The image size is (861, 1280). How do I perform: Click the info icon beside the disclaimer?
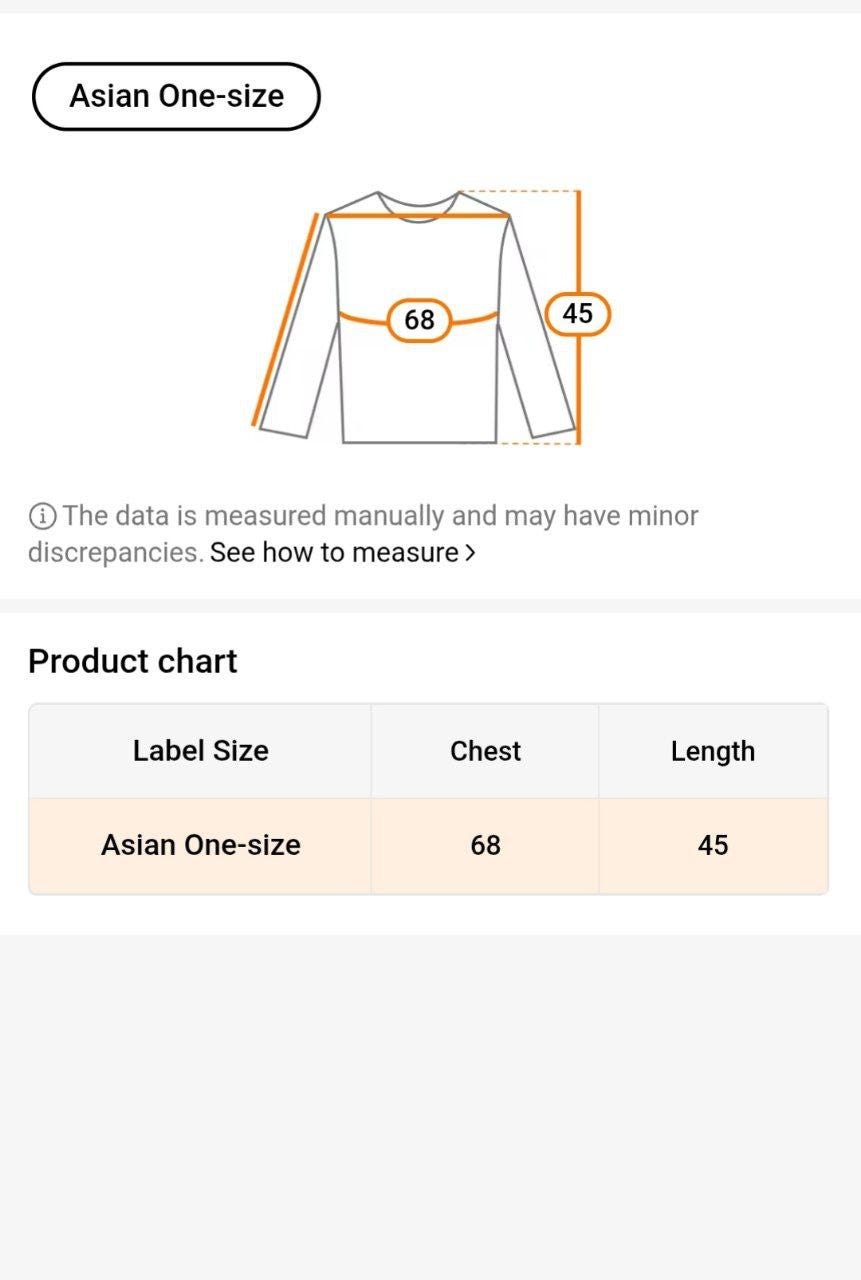42,517
